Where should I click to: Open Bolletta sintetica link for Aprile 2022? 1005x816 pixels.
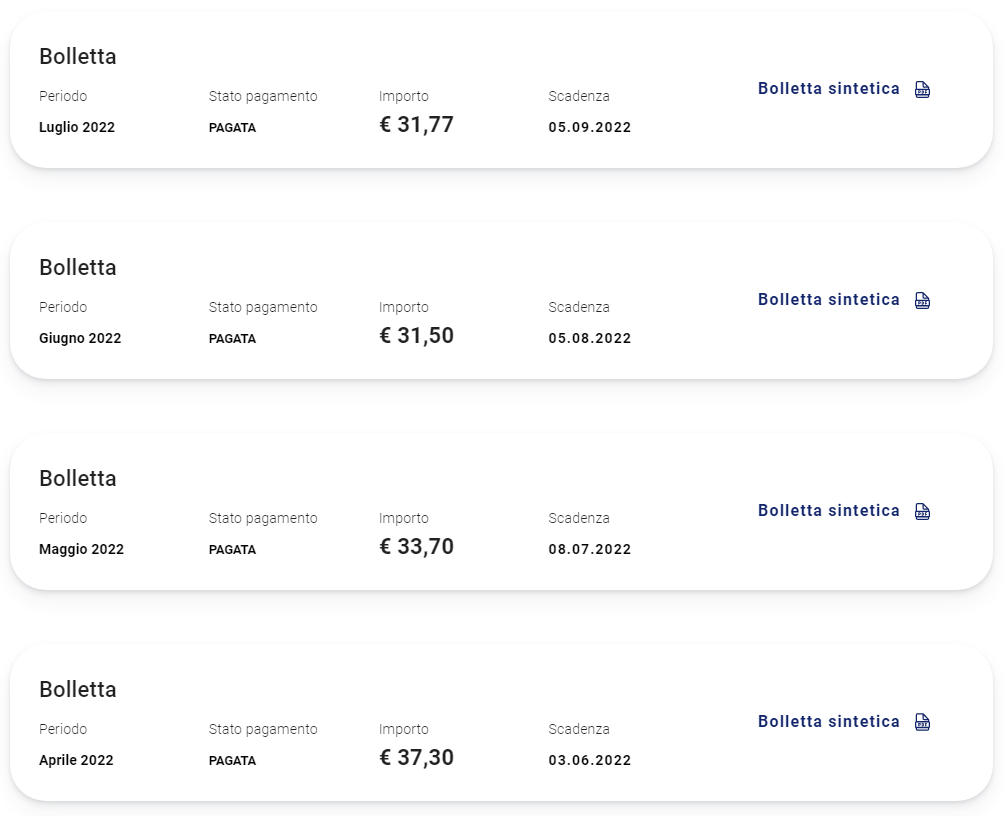[x=829, y=721]
